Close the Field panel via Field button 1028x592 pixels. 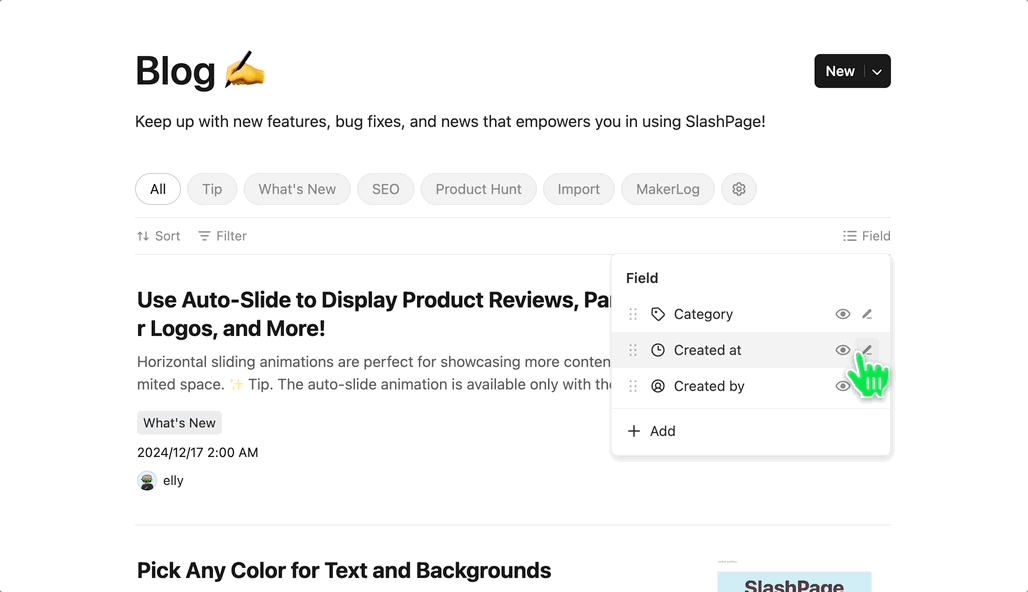tap(866, 236)
